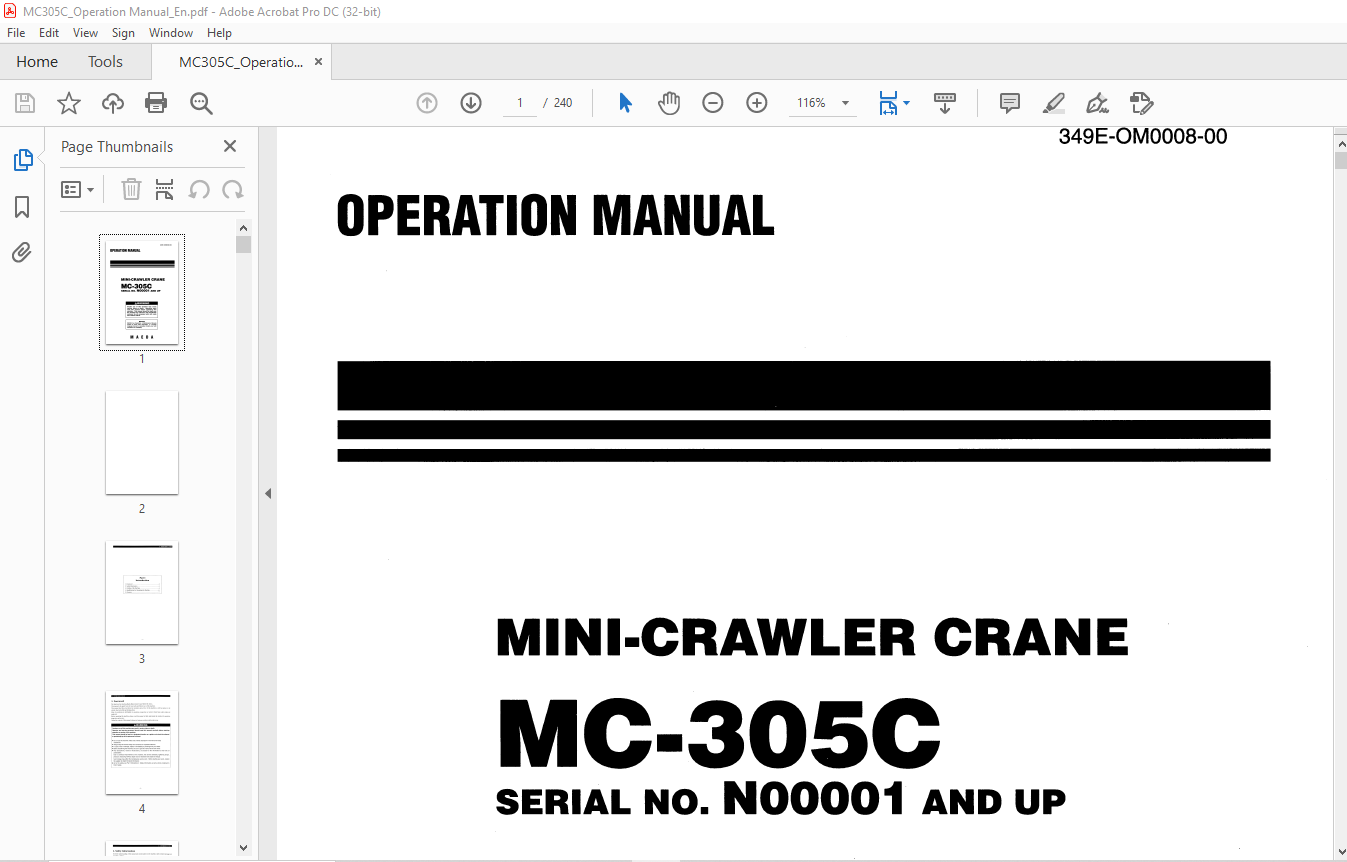Image resolution: width=1347 pixels, height=862 pixels.
Task: Open the Help menu
Action: [219, 33]
